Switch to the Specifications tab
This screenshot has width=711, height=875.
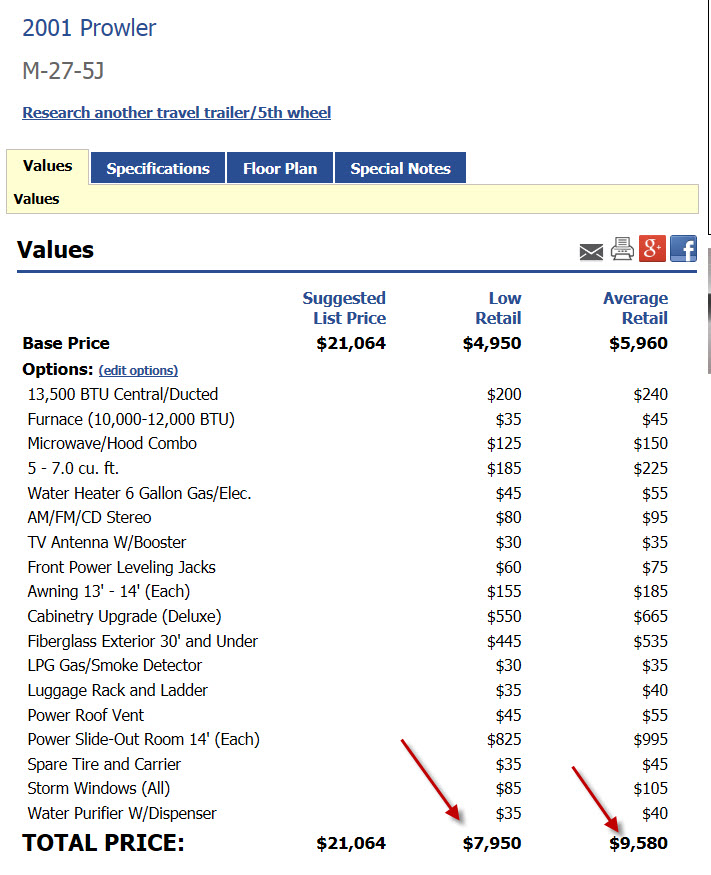pyautogui.click(x=158, y=168)
